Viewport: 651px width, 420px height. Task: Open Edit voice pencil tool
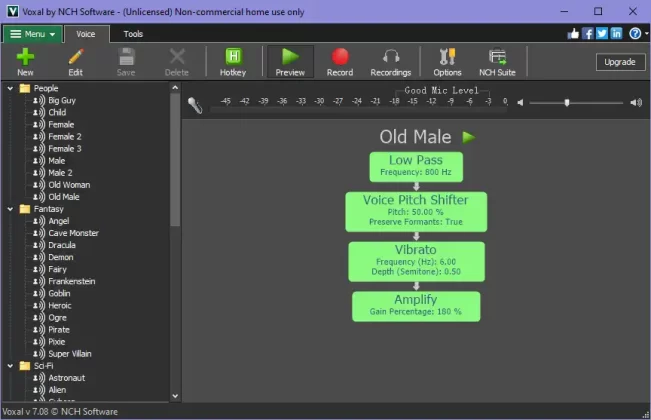[x=76, y=57]
